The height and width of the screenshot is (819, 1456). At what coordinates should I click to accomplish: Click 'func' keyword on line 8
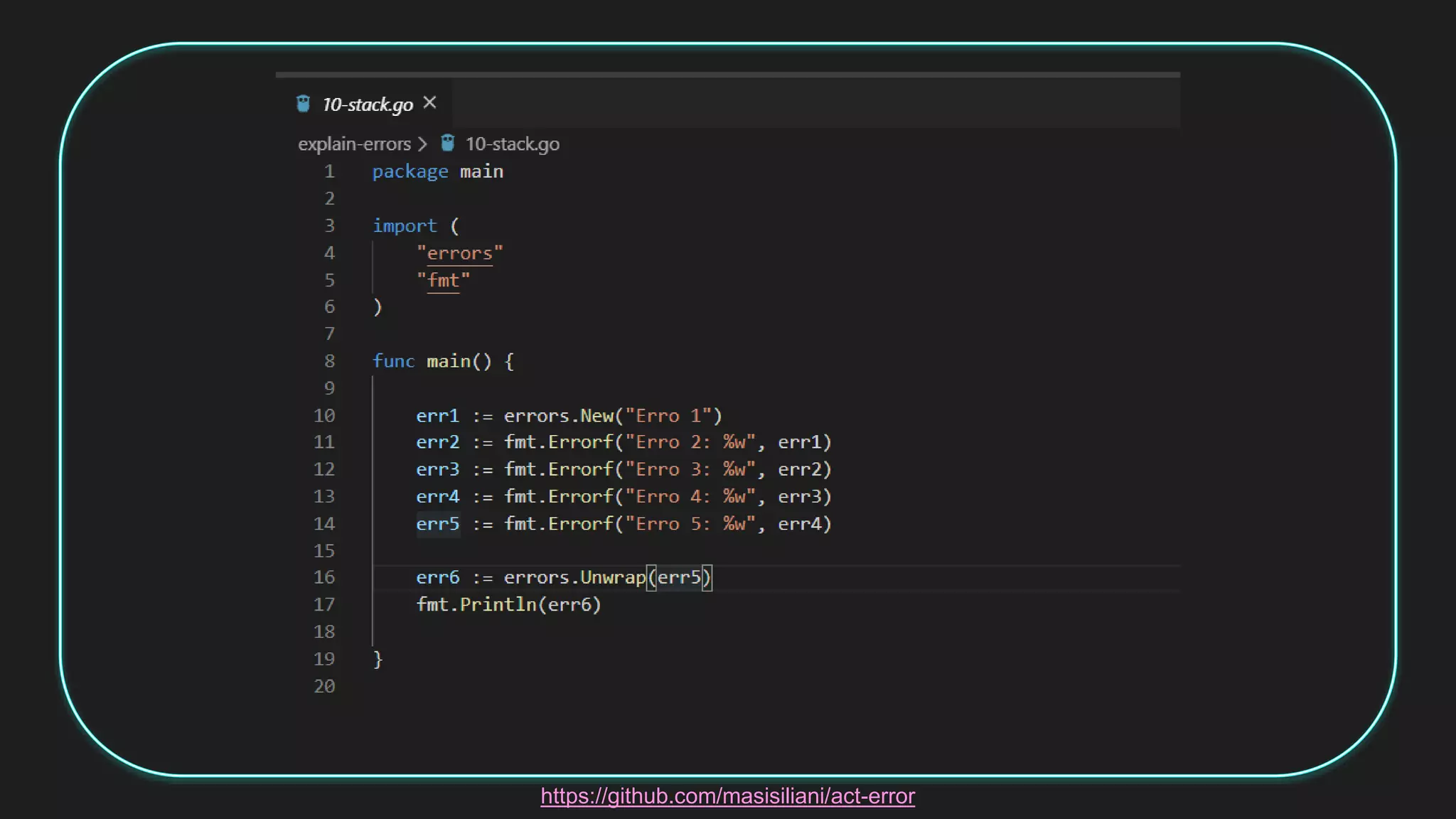pyautogui.click(x=394, y=361)
